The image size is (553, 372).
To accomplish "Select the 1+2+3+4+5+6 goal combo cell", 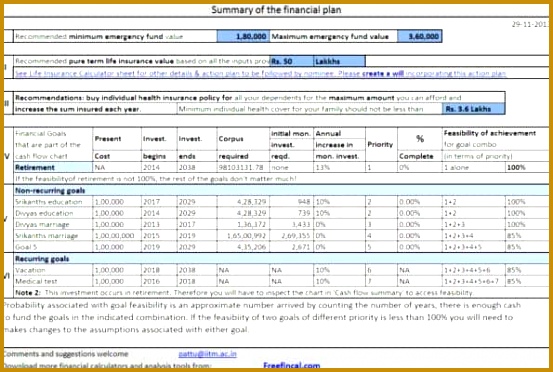I will point(473,270).
